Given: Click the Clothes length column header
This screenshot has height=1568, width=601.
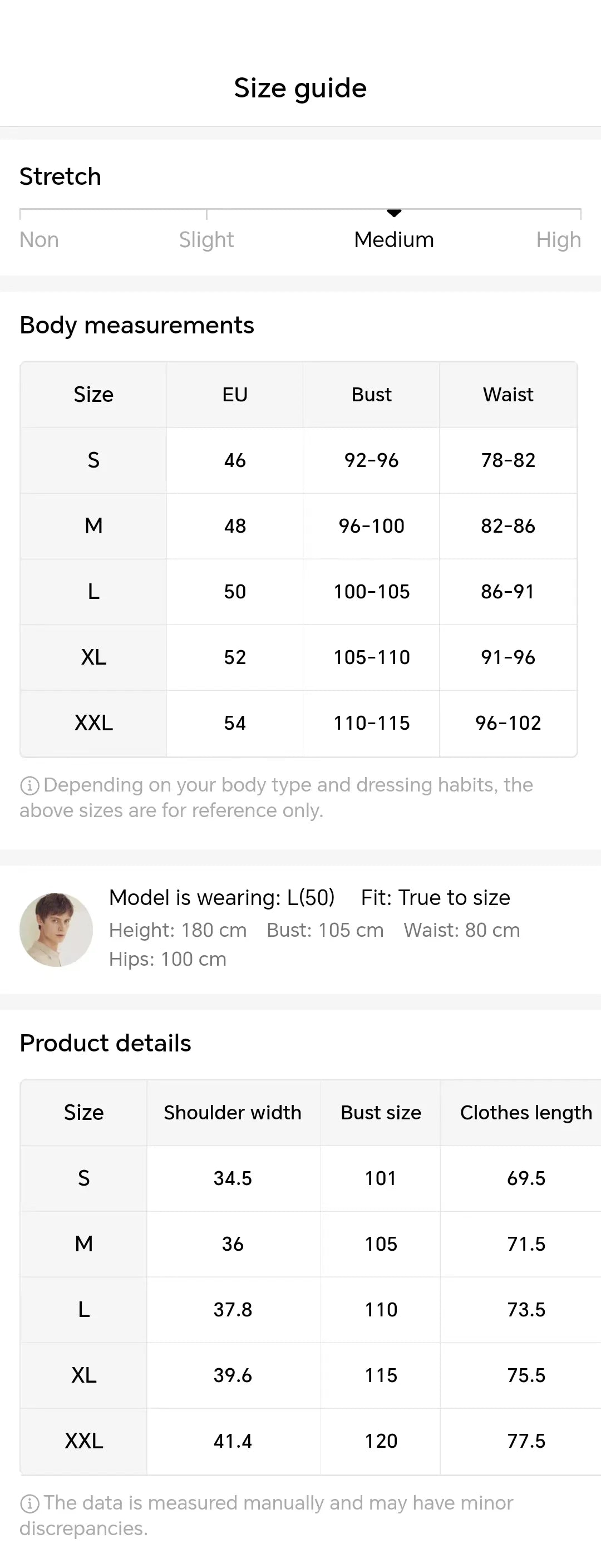Looking at the screenshot, I should point(525,1113).
